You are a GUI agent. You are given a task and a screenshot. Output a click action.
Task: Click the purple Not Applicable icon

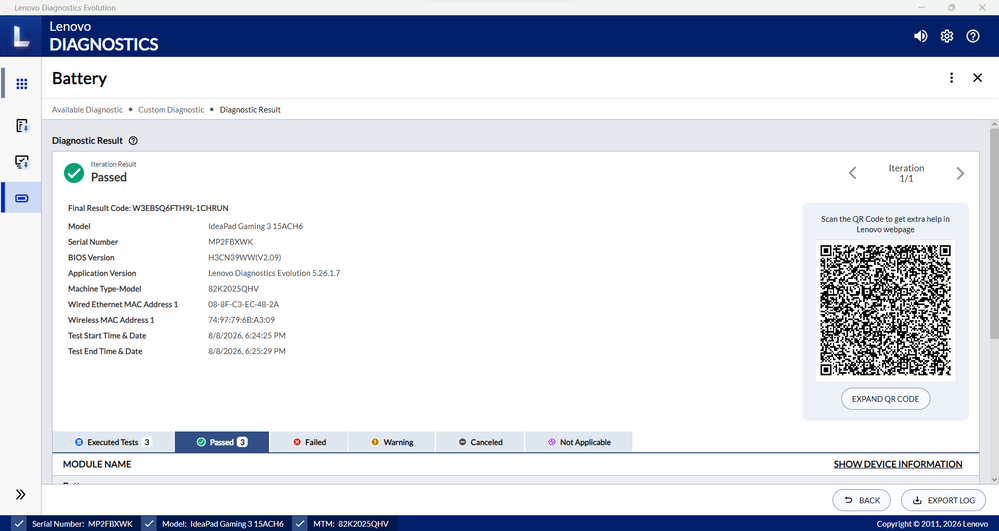552,442
